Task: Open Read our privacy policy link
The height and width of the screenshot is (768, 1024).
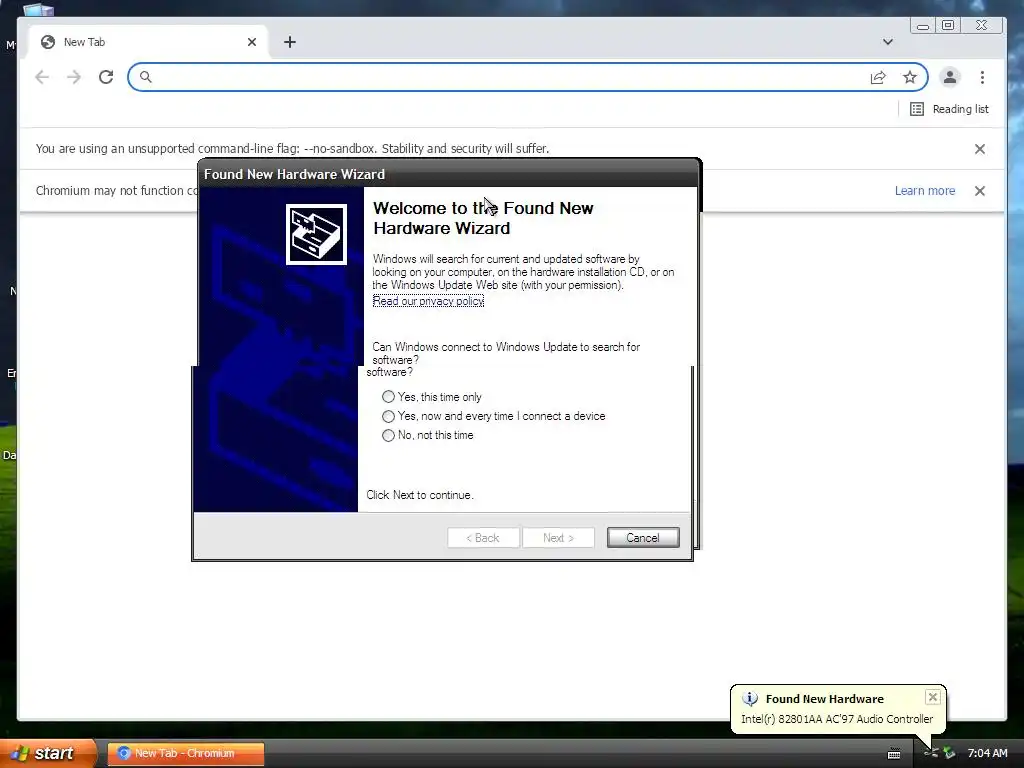Action: (428, 300)
